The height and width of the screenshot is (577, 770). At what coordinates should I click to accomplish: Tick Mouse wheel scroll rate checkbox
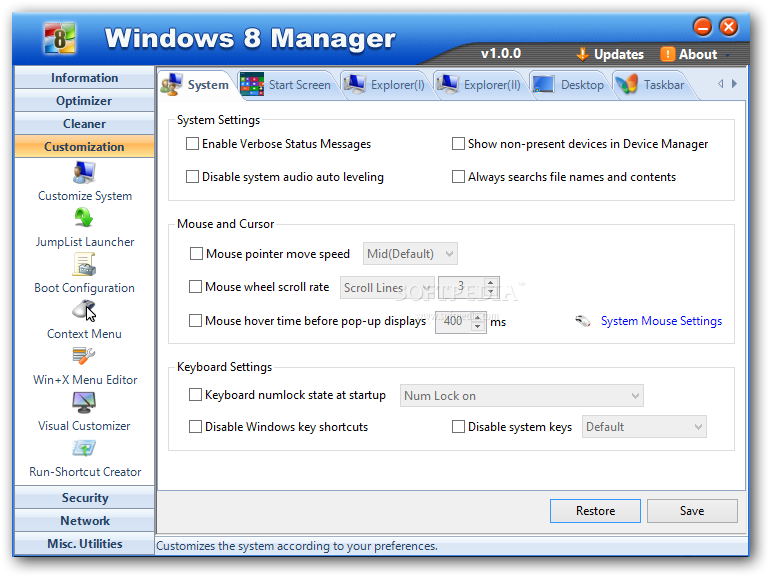coord(195,287)
